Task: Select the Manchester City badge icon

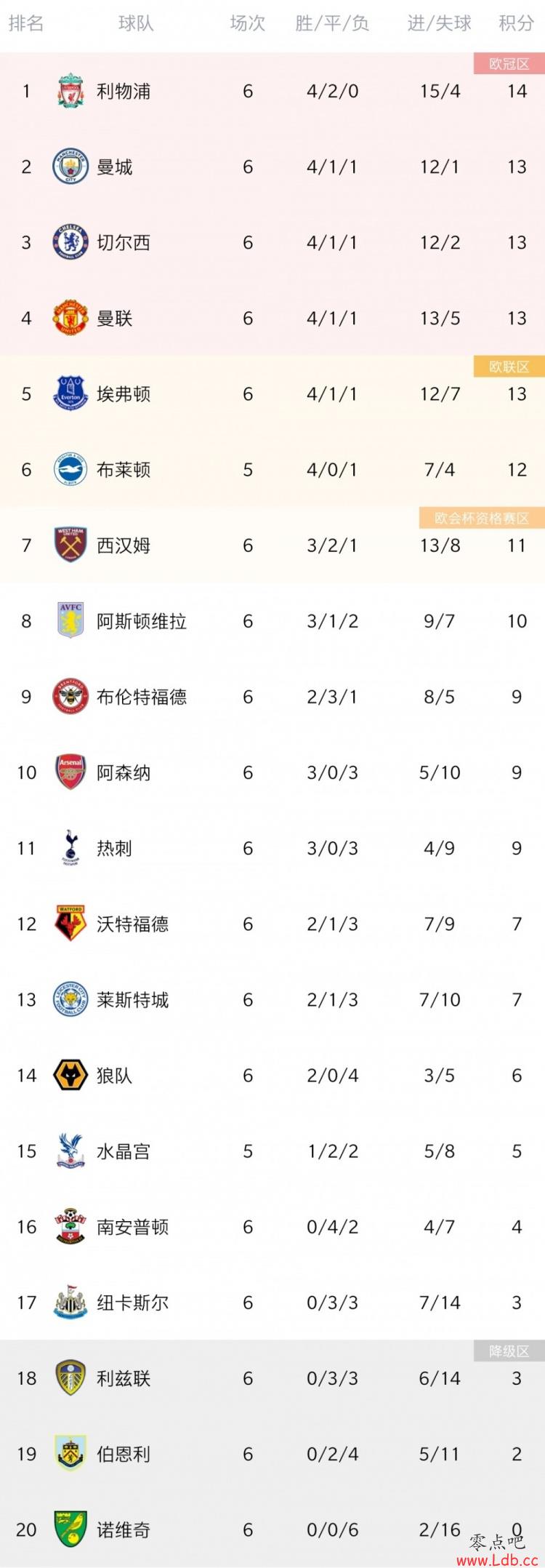Action: [x=70, y=167]
